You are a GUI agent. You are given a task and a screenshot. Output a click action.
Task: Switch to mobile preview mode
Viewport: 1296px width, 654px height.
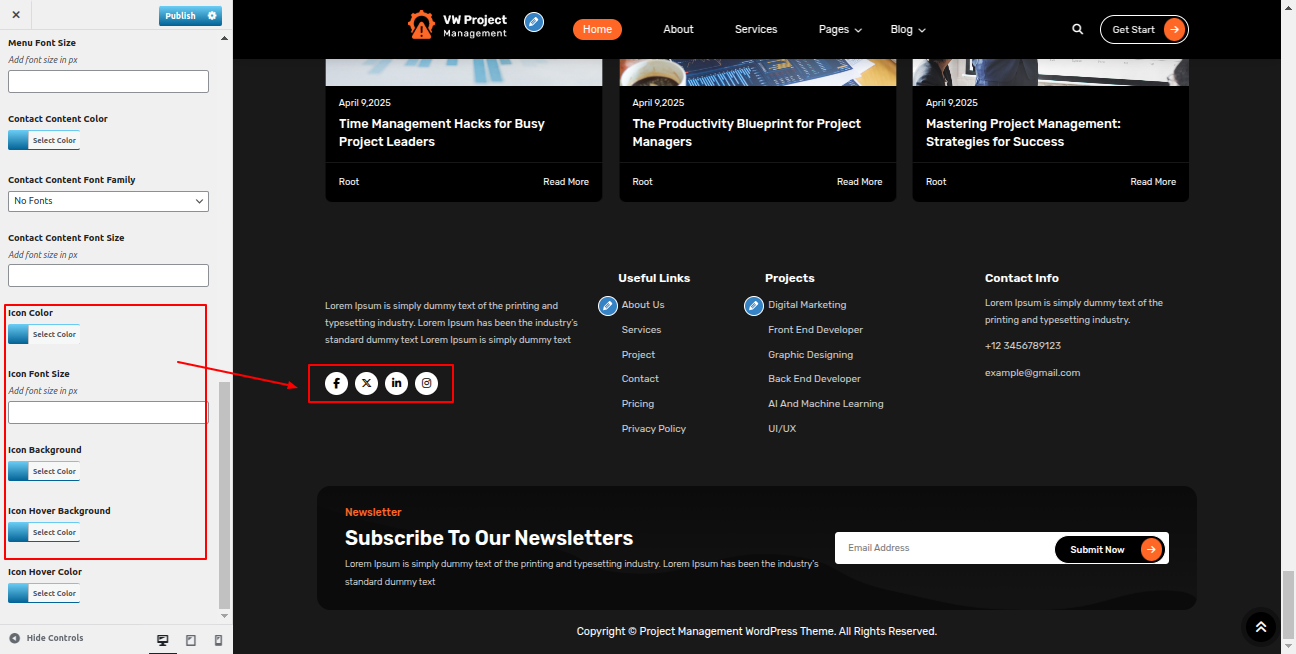218,640
